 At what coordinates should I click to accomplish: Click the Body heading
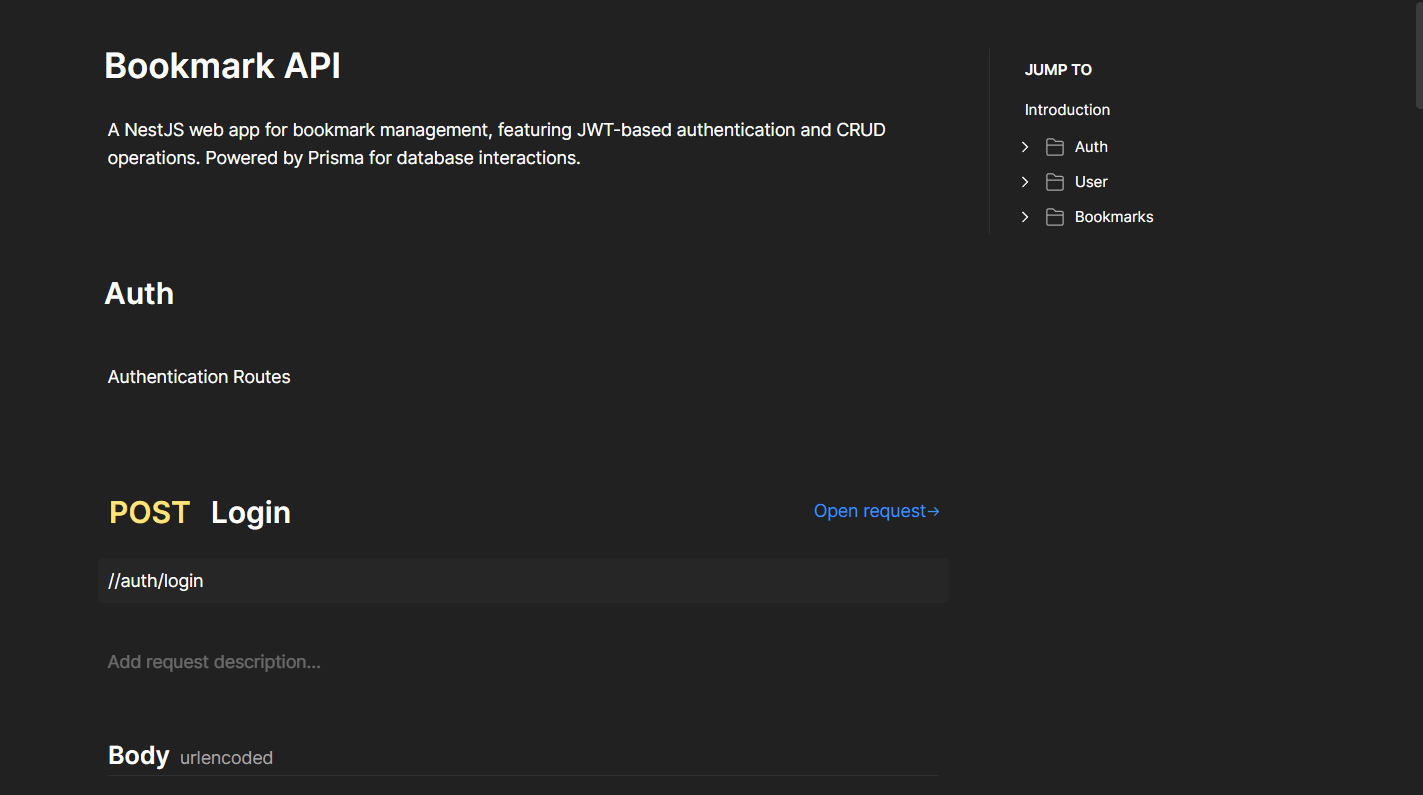tap(138, 755)
